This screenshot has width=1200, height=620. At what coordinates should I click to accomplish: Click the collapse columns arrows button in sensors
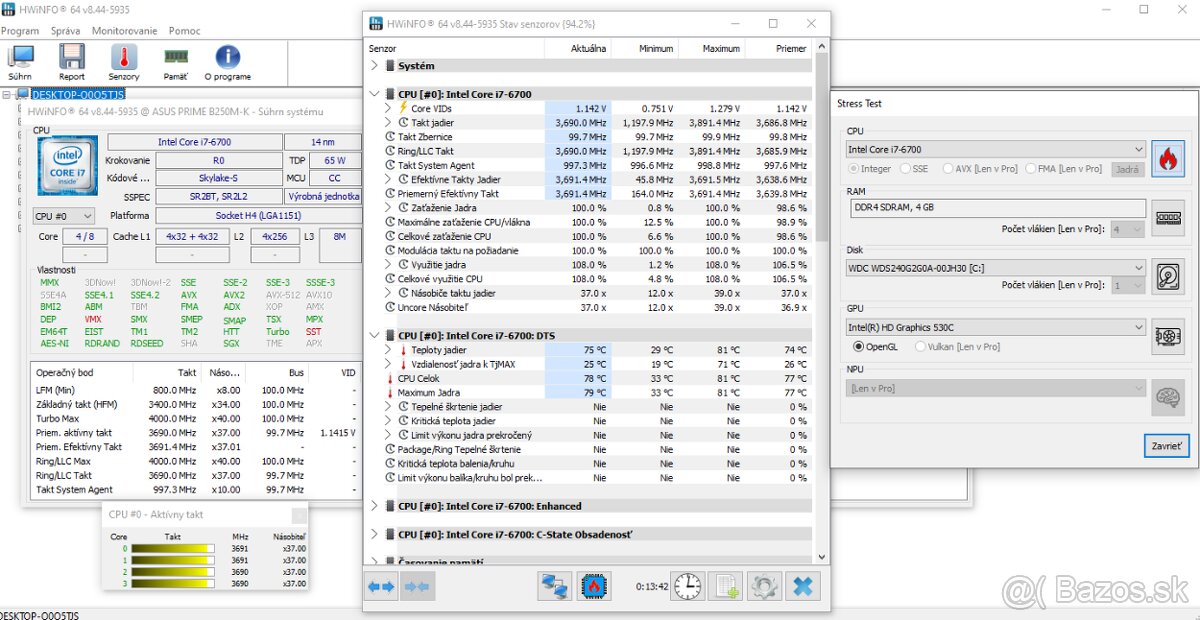coord(416,587)
